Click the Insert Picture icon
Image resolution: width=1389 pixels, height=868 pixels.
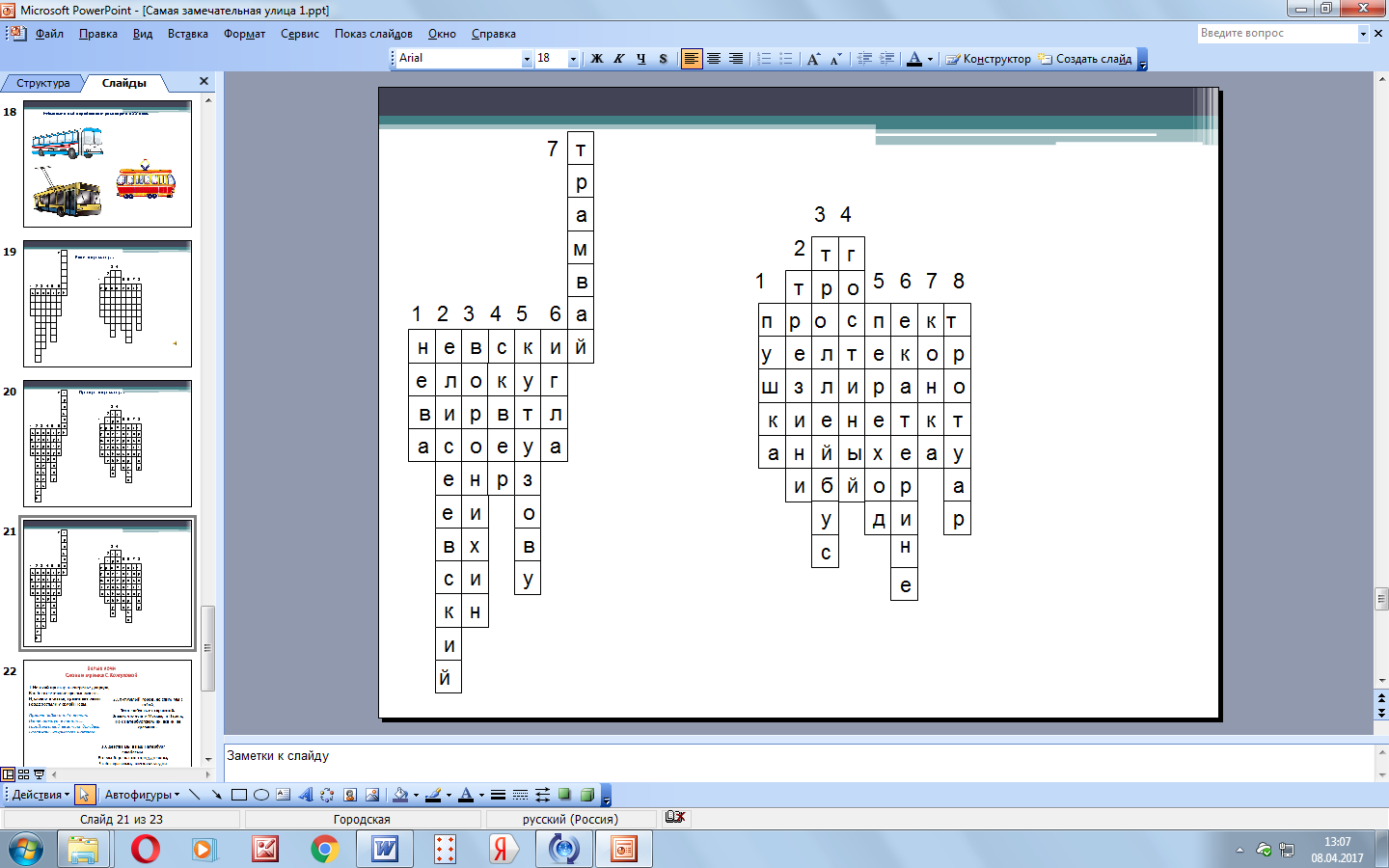[x=372, y=795]
